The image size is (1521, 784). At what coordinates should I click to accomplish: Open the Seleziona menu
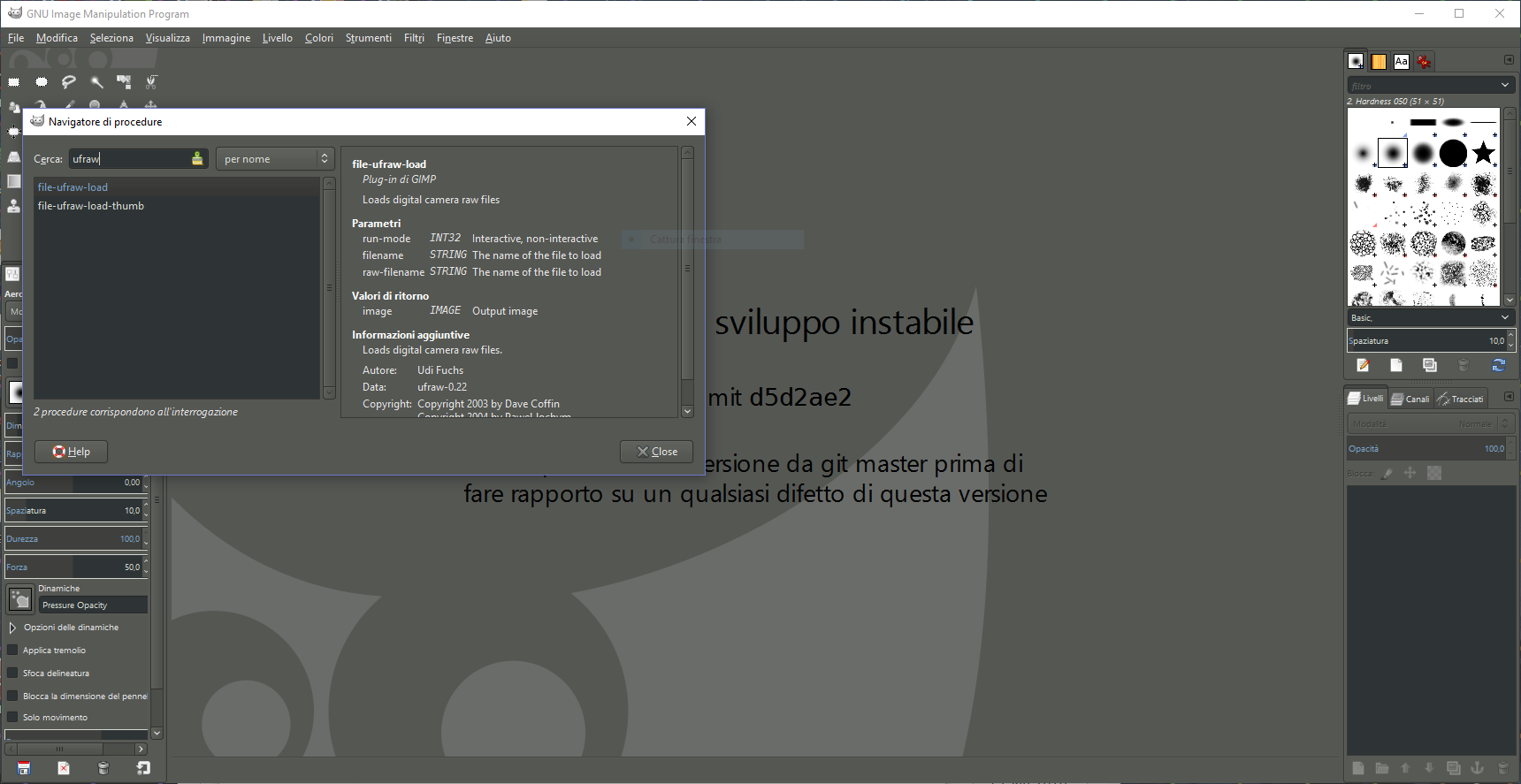pos(111,38)
